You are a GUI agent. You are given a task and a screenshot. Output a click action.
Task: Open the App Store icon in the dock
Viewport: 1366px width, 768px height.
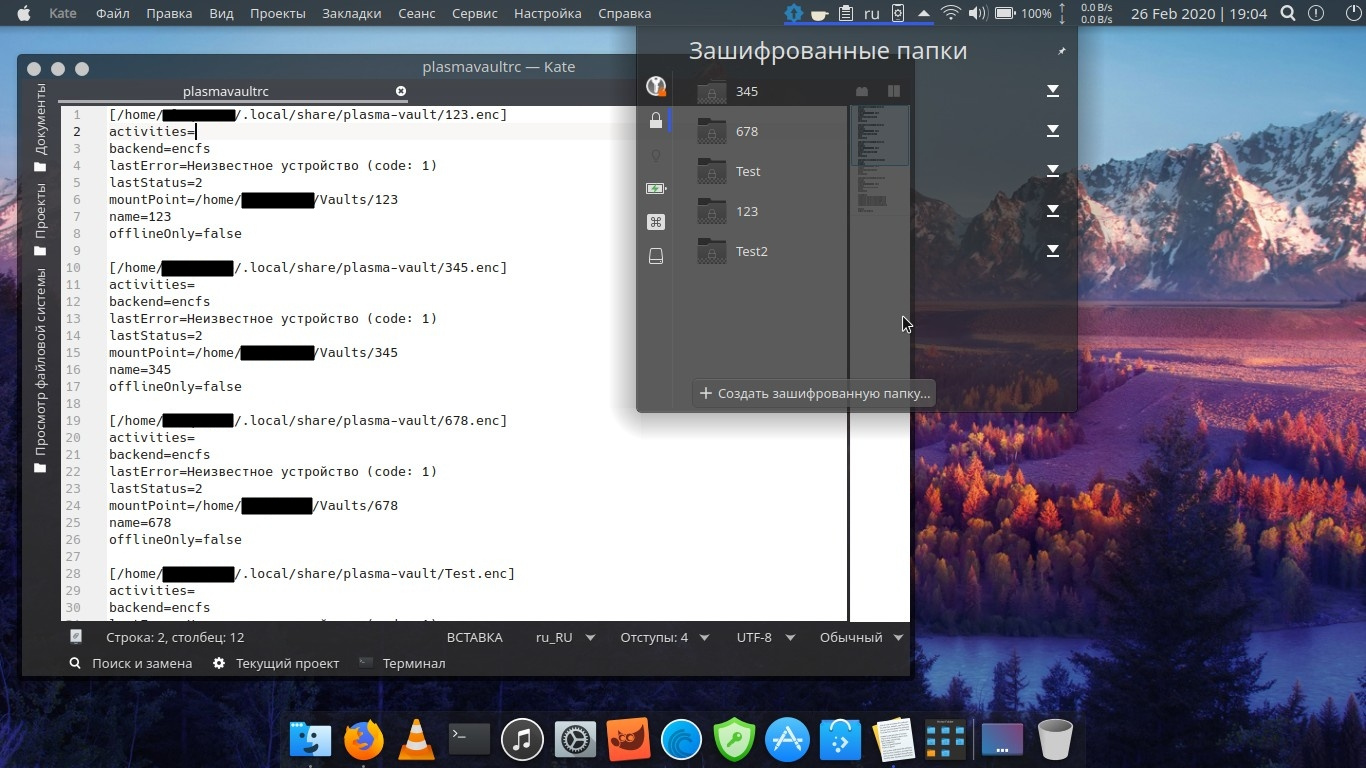[787, 741]
